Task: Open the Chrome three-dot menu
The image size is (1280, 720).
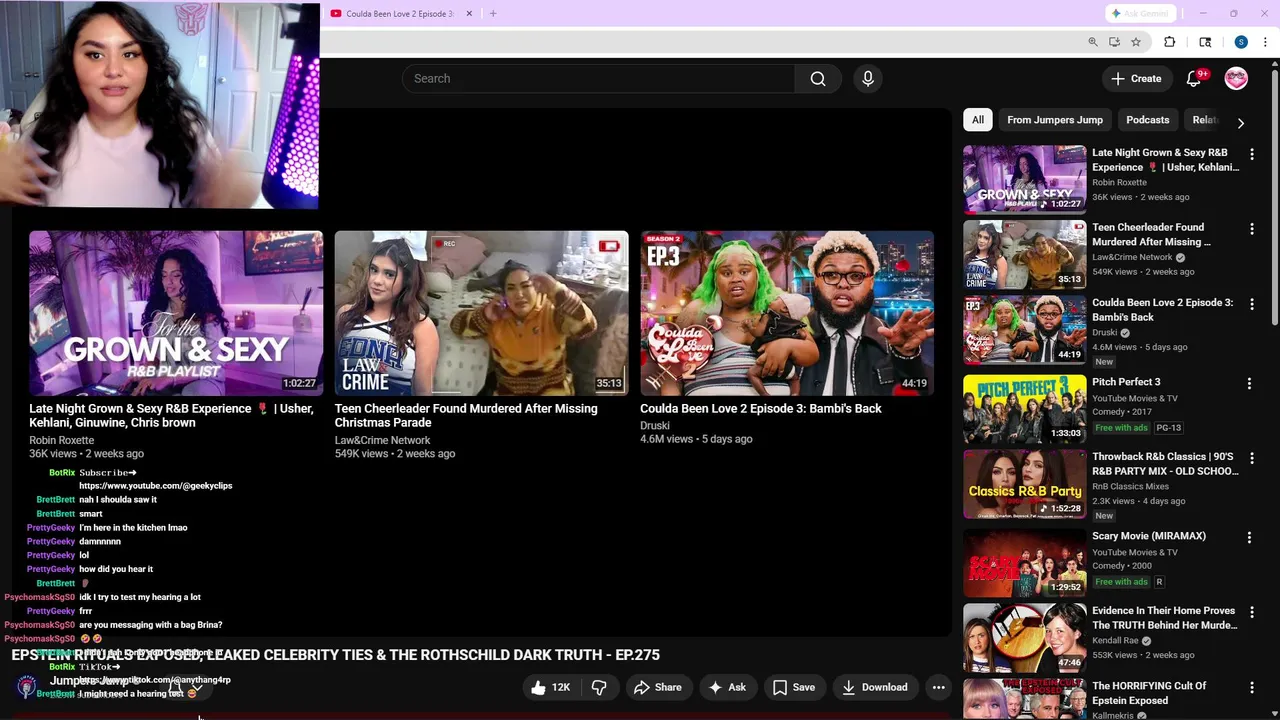Action: [1265, 42]
